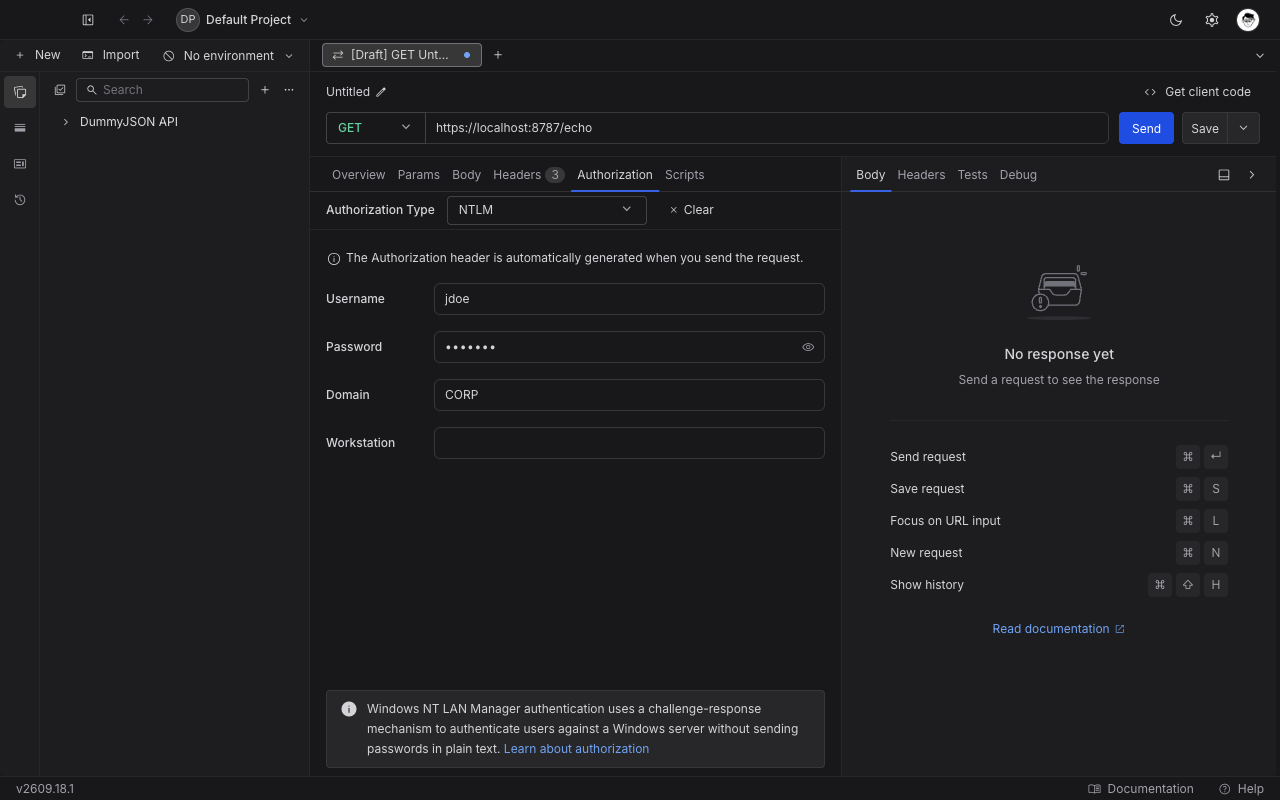The width and height of the screenshot is (1280, 800).
Task: Open the Debug tab
Action: [1018, 175]
